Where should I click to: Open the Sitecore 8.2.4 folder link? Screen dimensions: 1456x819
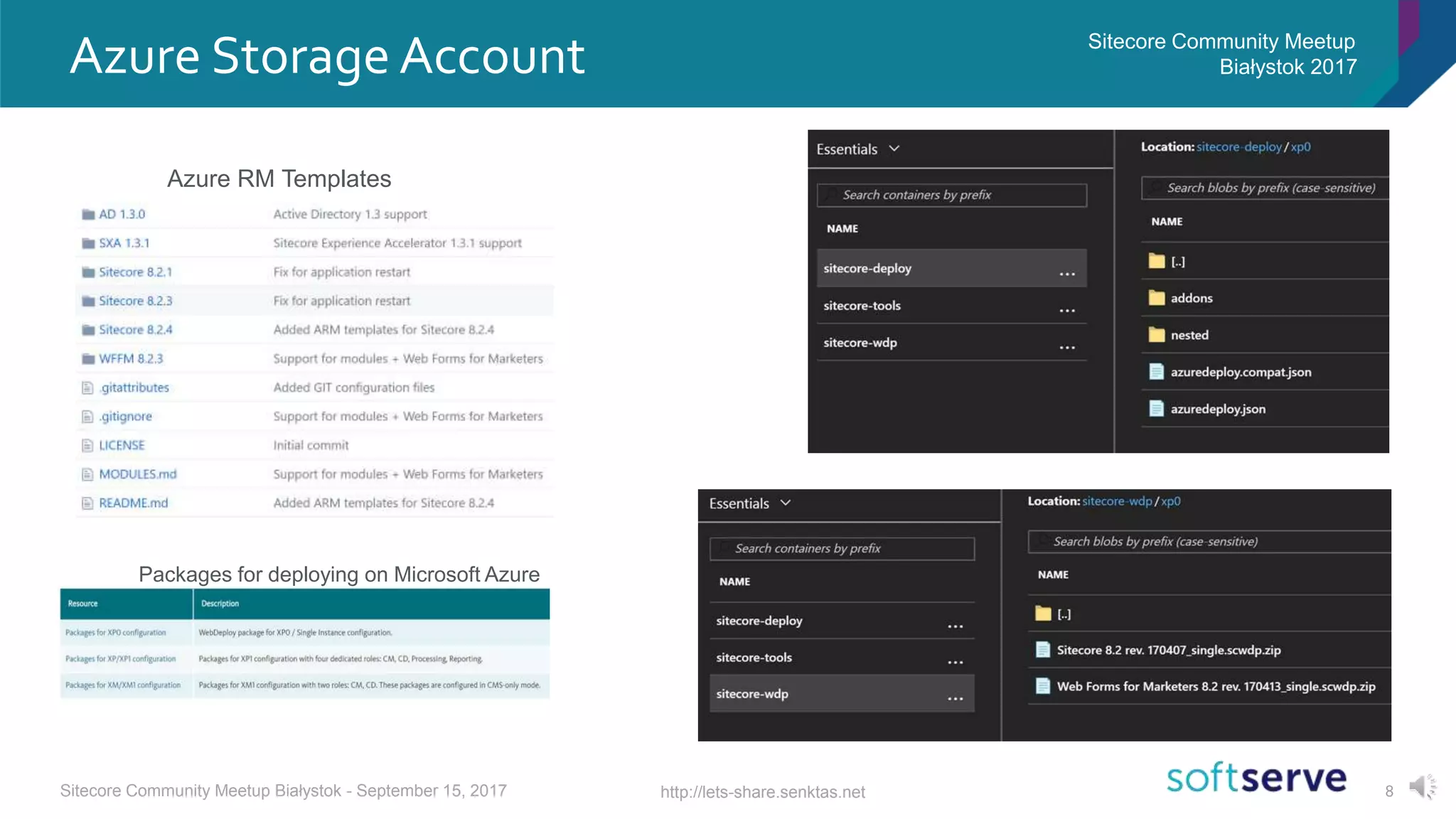[136, 330]
